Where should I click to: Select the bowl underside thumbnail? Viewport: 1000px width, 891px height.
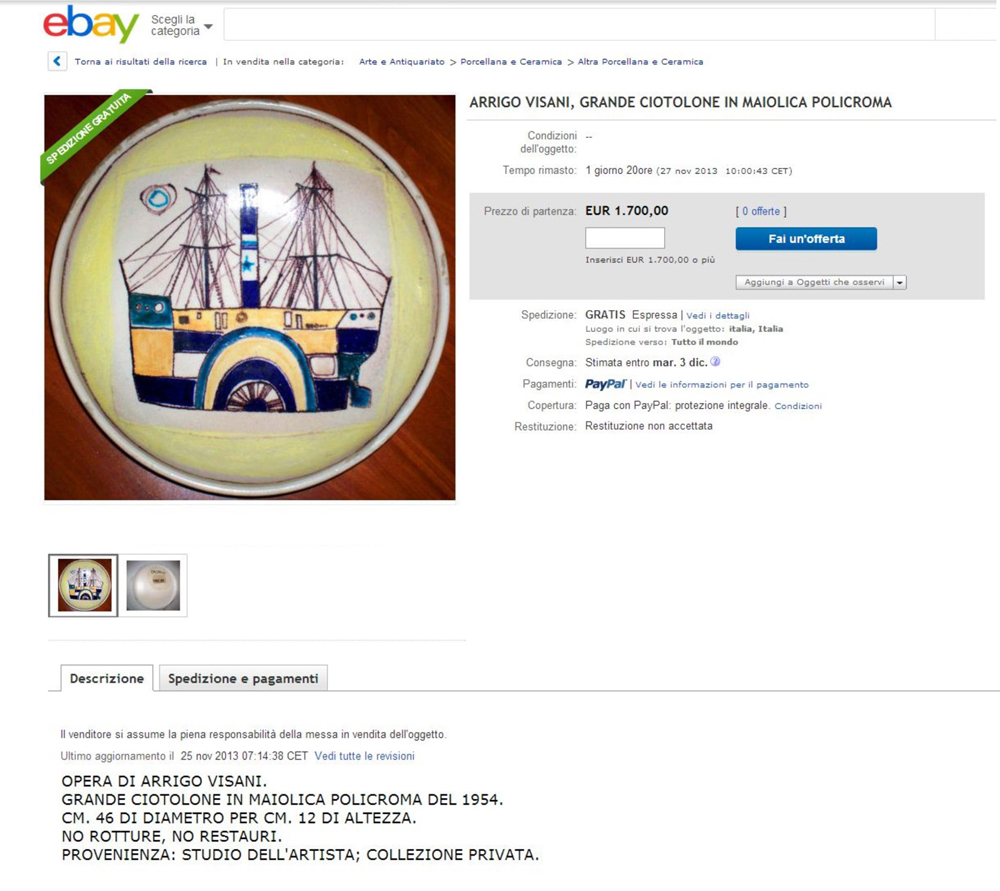(x=153, y=585)
